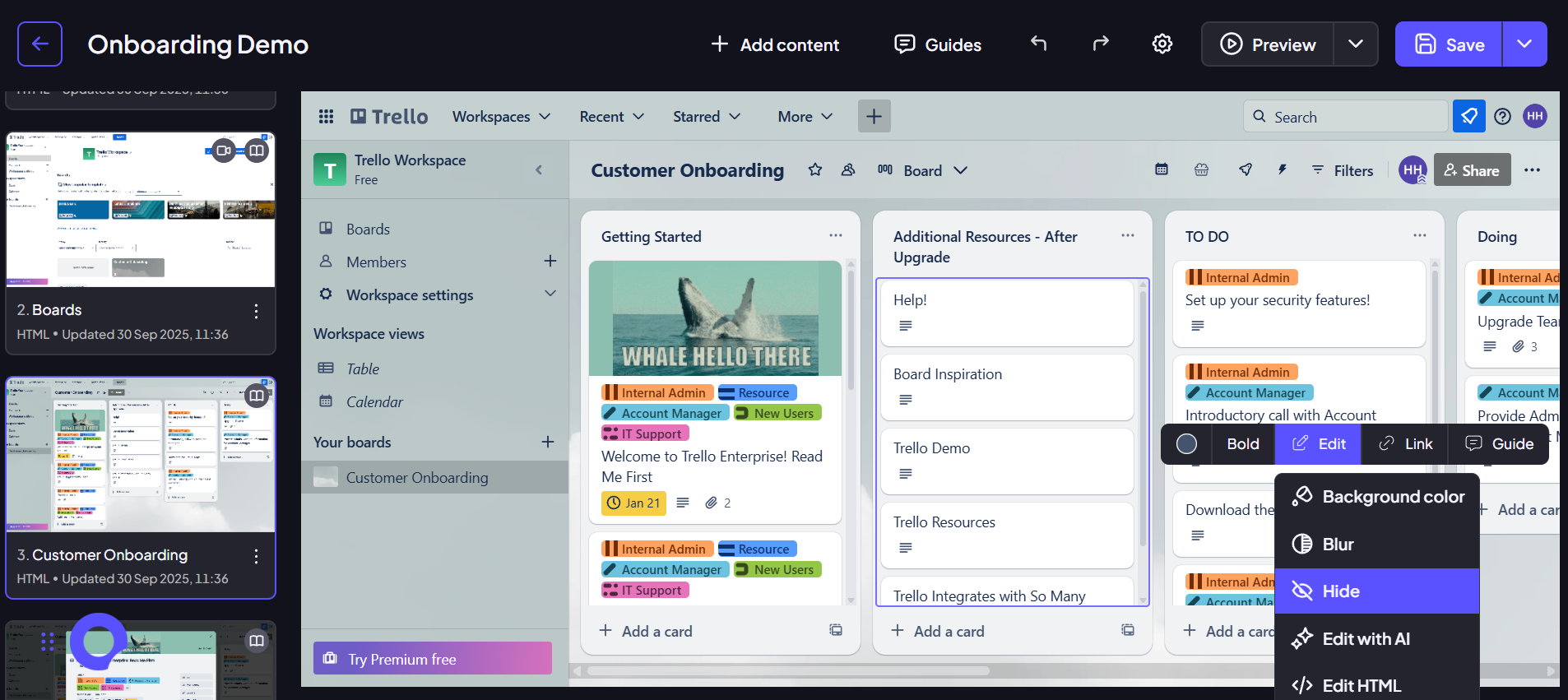Click the Share button on the board
The height and width of the screenshot is (700, 1568).
pos(1472,169)
